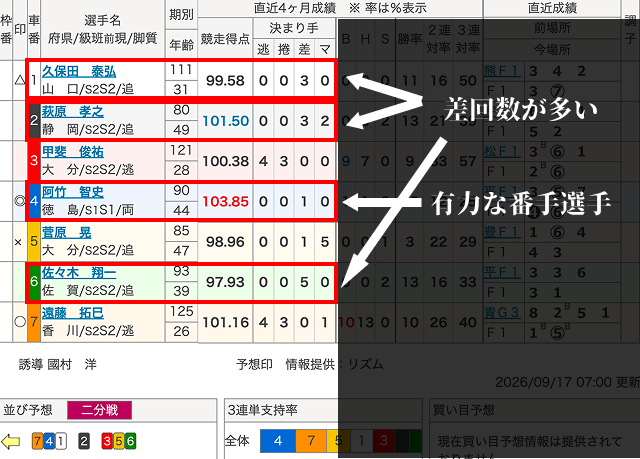The height and width of the screenshot is (459, 640).
Task: Select green number 6 in 並び予想 lineup
Action: tap(131, 441)
